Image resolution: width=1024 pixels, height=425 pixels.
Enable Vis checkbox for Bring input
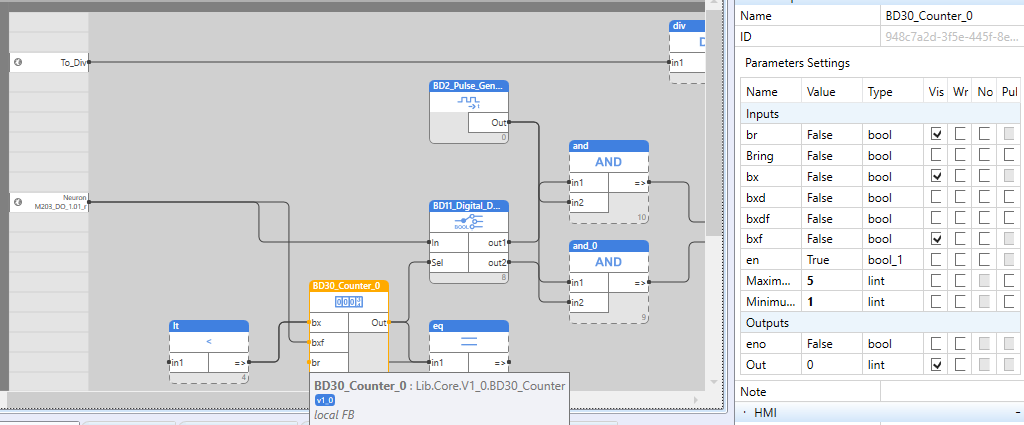tap(936, 156)
